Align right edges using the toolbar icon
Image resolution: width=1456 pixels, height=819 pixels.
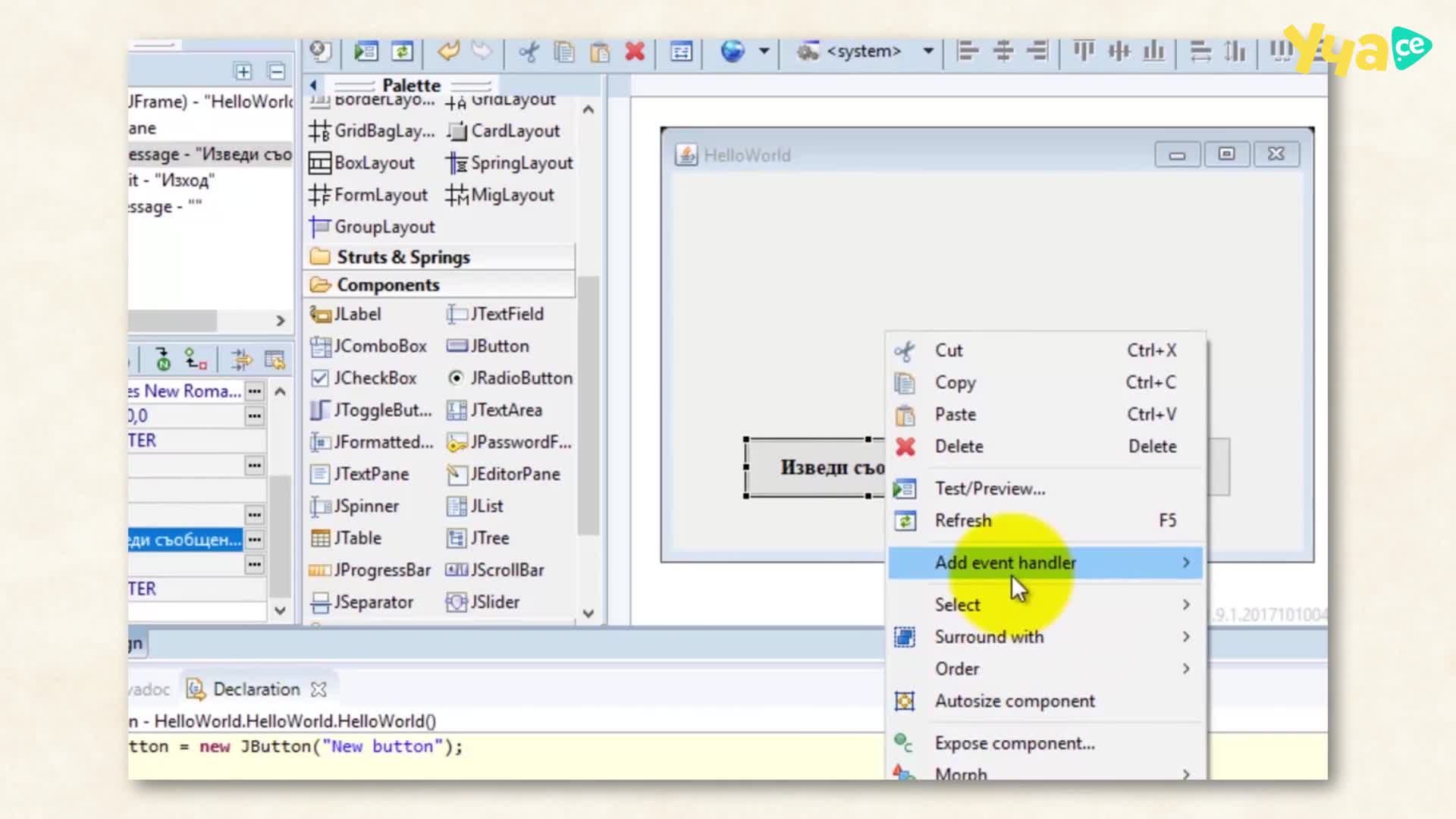pyautogui.click(x=1037, y=52)
